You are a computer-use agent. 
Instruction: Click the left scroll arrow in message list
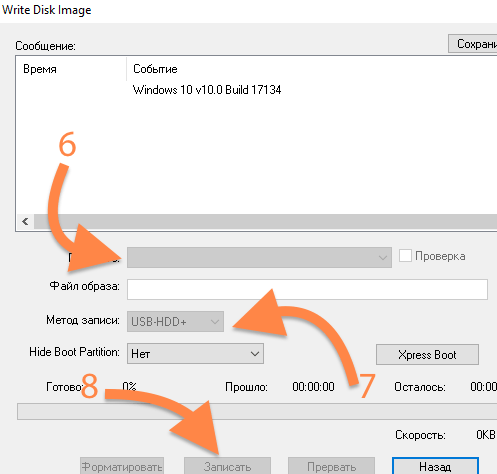[x=25, y=222]
